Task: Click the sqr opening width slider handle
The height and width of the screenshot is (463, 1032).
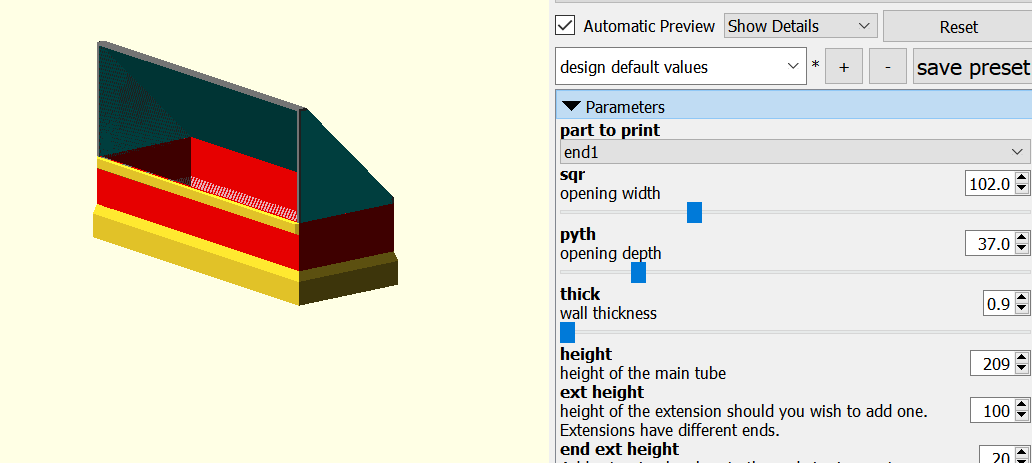Action: coord(694,213)
